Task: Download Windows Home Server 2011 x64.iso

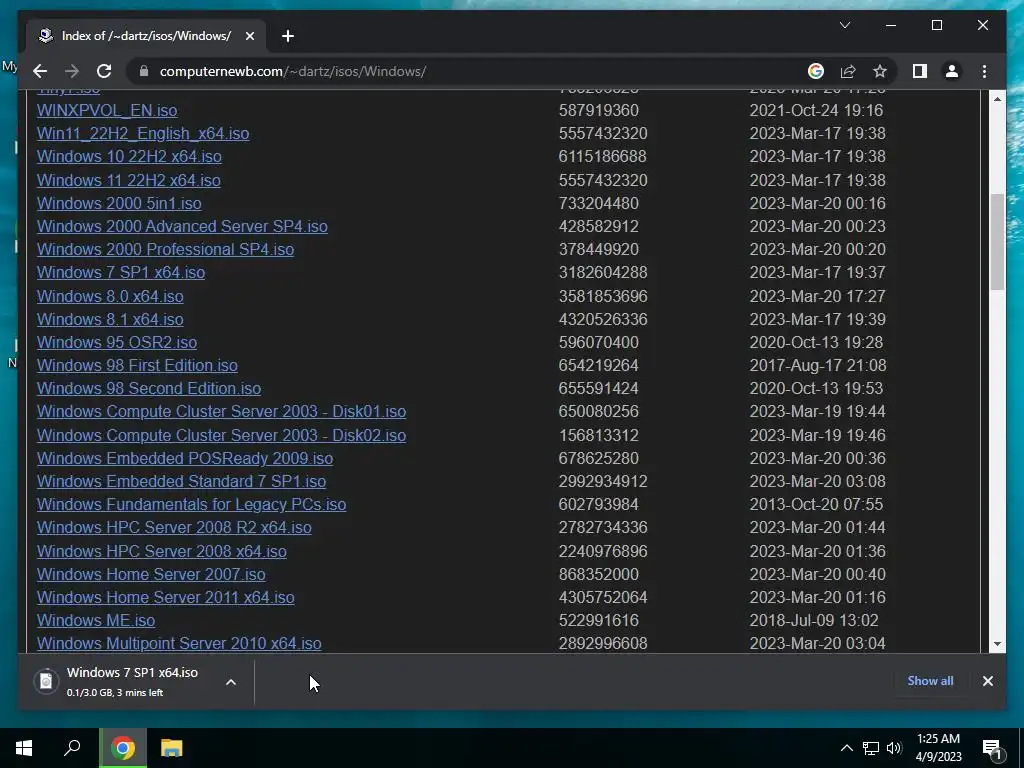Action: (x=165, y=598)
